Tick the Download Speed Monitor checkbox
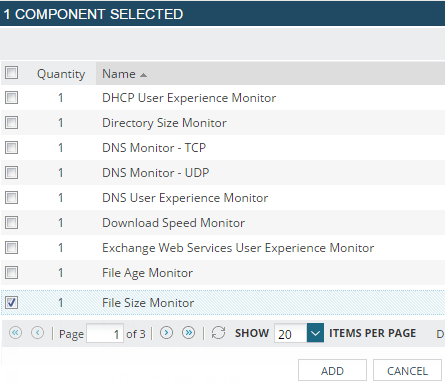This screenshot has height=383, width=445. [11, 223]
